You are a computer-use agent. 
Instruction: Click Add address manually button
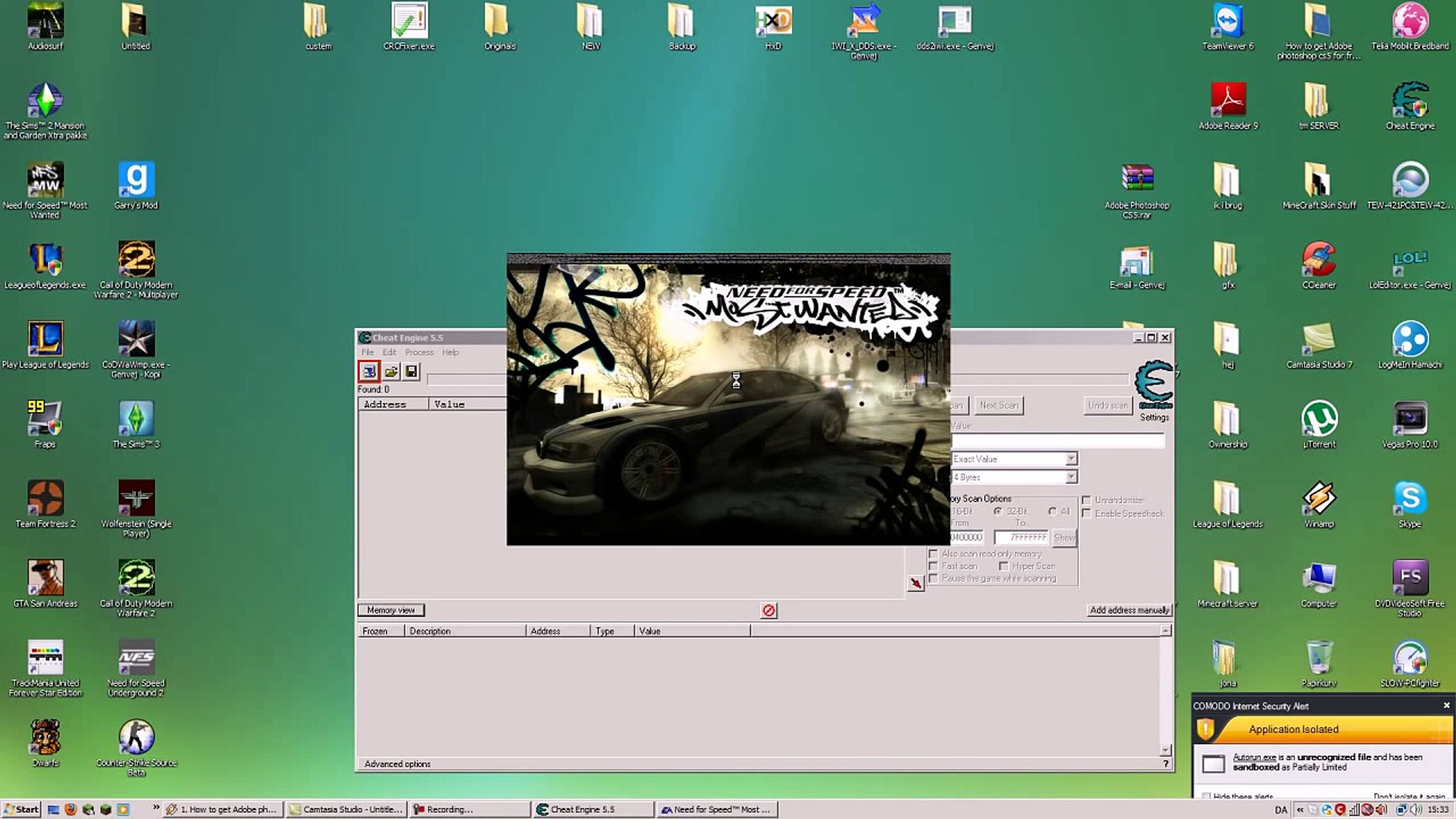(x=1128, y=610)
